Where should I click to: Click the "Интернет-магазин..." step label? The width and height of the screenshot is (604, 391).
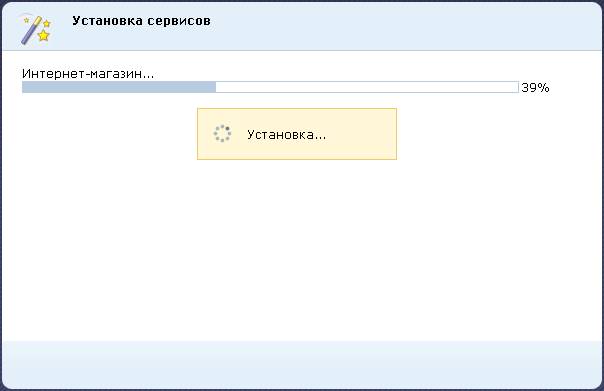(x=88, y=73)
